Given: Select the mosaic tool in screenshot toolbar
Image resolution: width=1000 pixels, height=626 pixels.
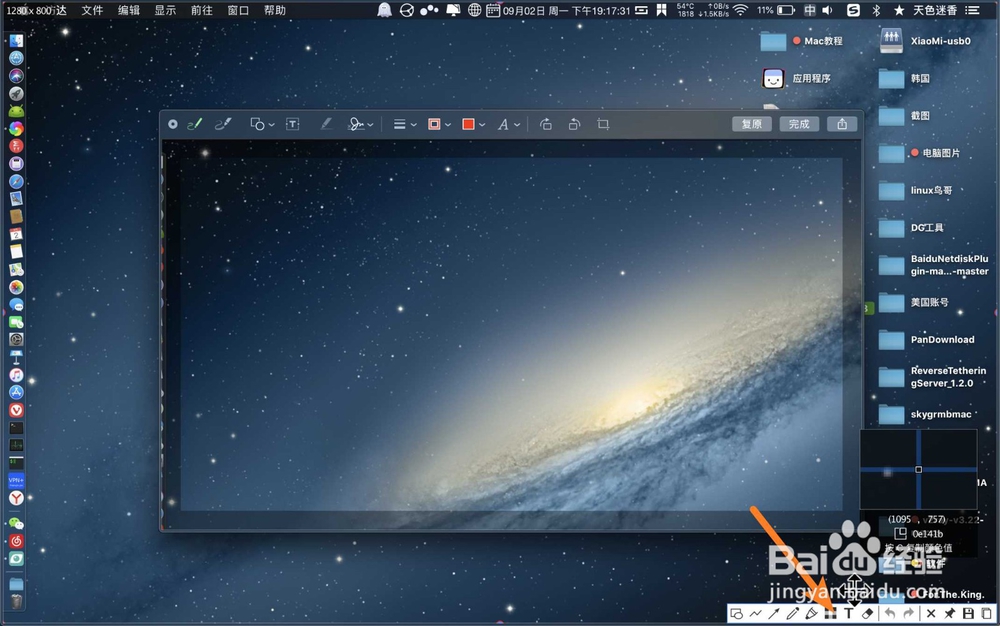Looking at the screenshot, I should point(830,614).
